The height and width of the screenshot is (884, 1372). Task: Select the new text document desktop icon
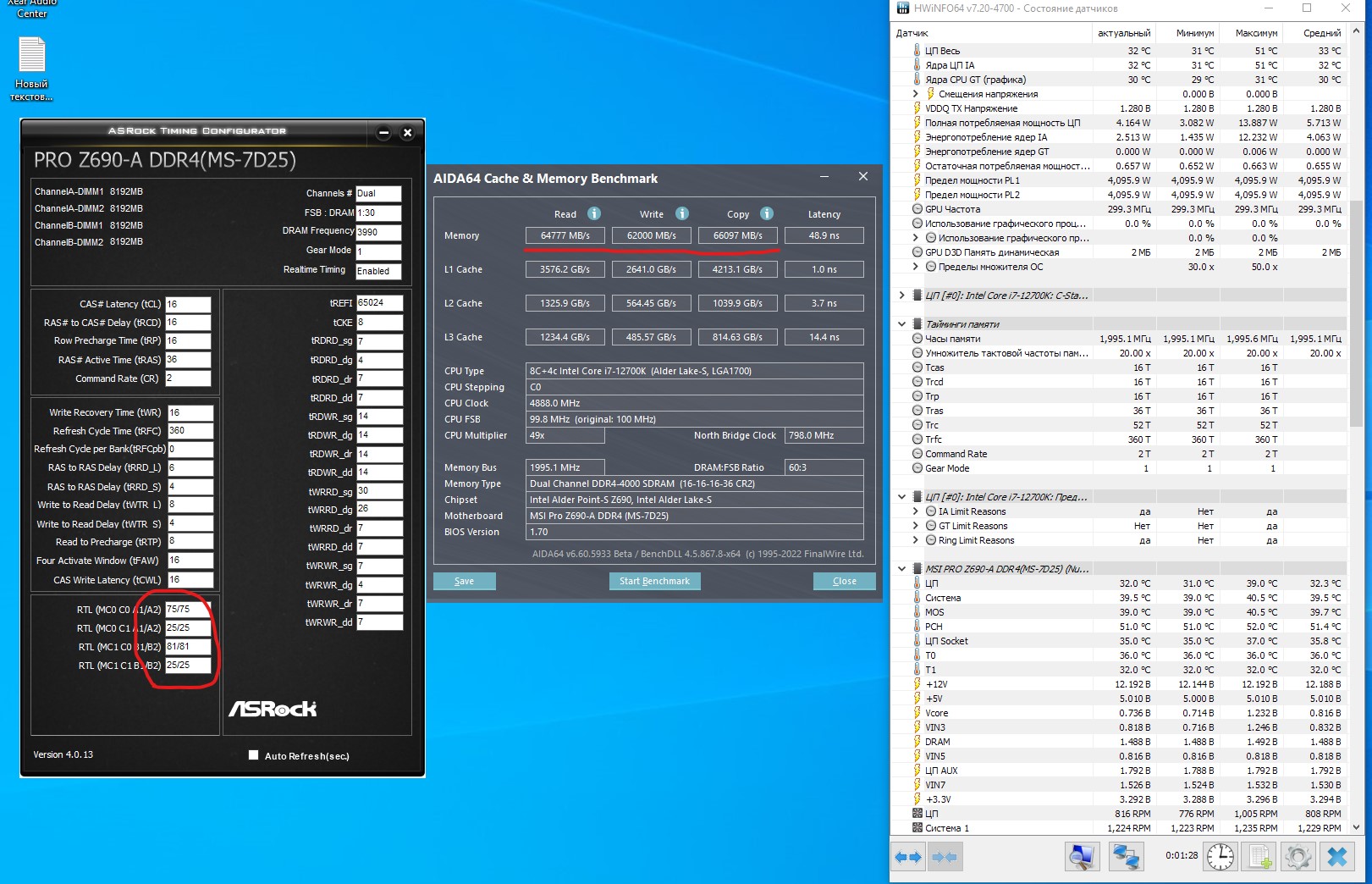point(32,69)
